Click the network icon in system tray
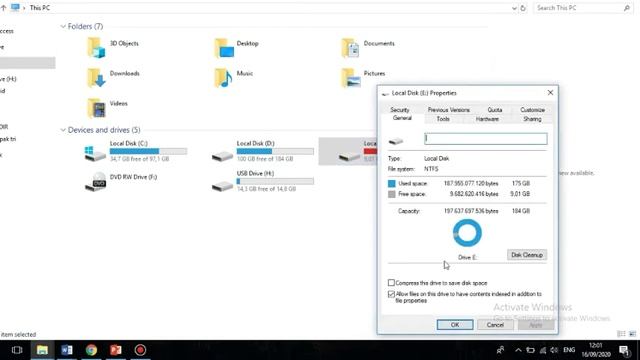Screen dimensions: 640x360 542,350
